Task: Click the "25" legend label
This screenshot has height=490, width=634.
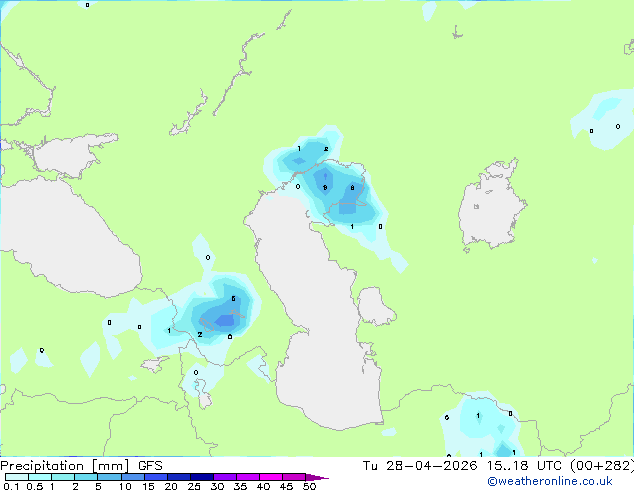Action: (x=194, y=486)
